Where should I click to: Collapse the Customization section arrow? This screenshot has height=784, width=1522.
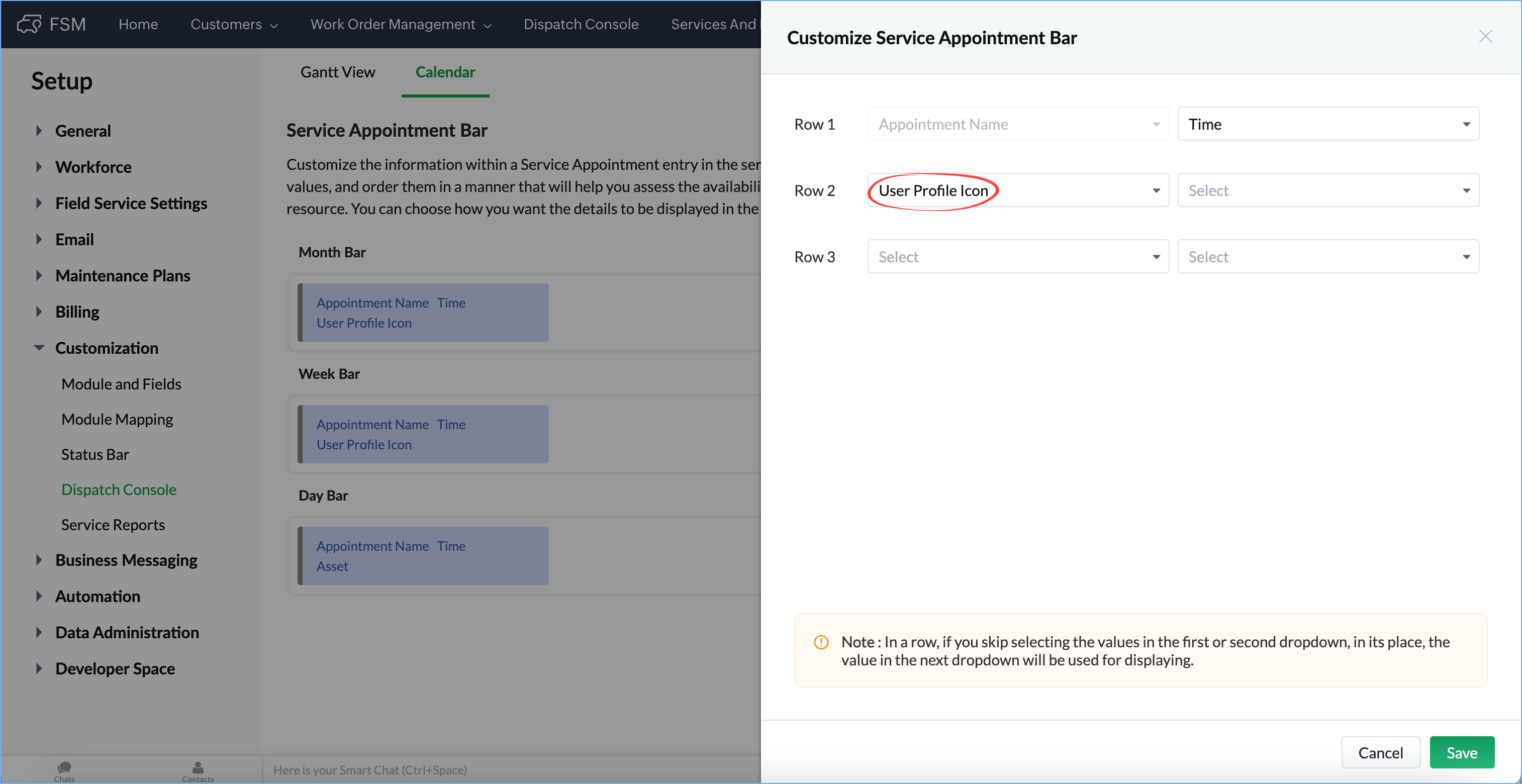(x=39, y=348)
